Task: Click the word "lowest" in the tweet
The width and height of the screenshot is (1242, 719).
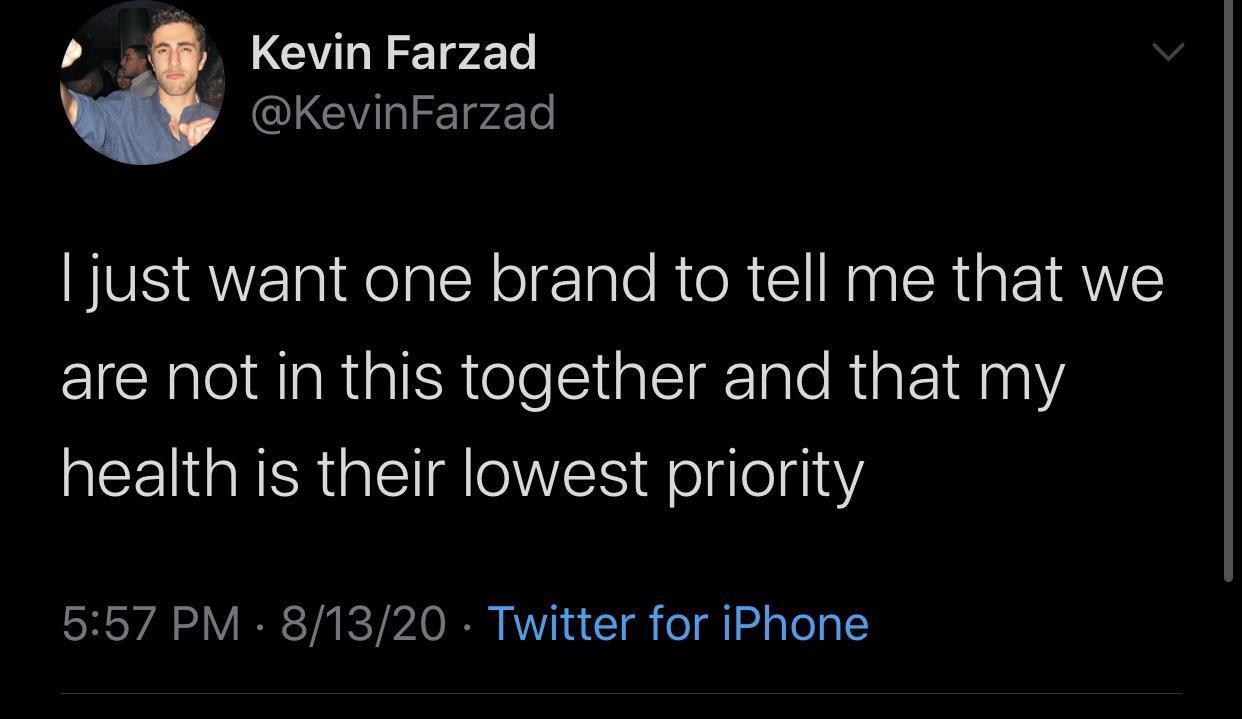Action: pyautogui.click(x=556, y=472)
